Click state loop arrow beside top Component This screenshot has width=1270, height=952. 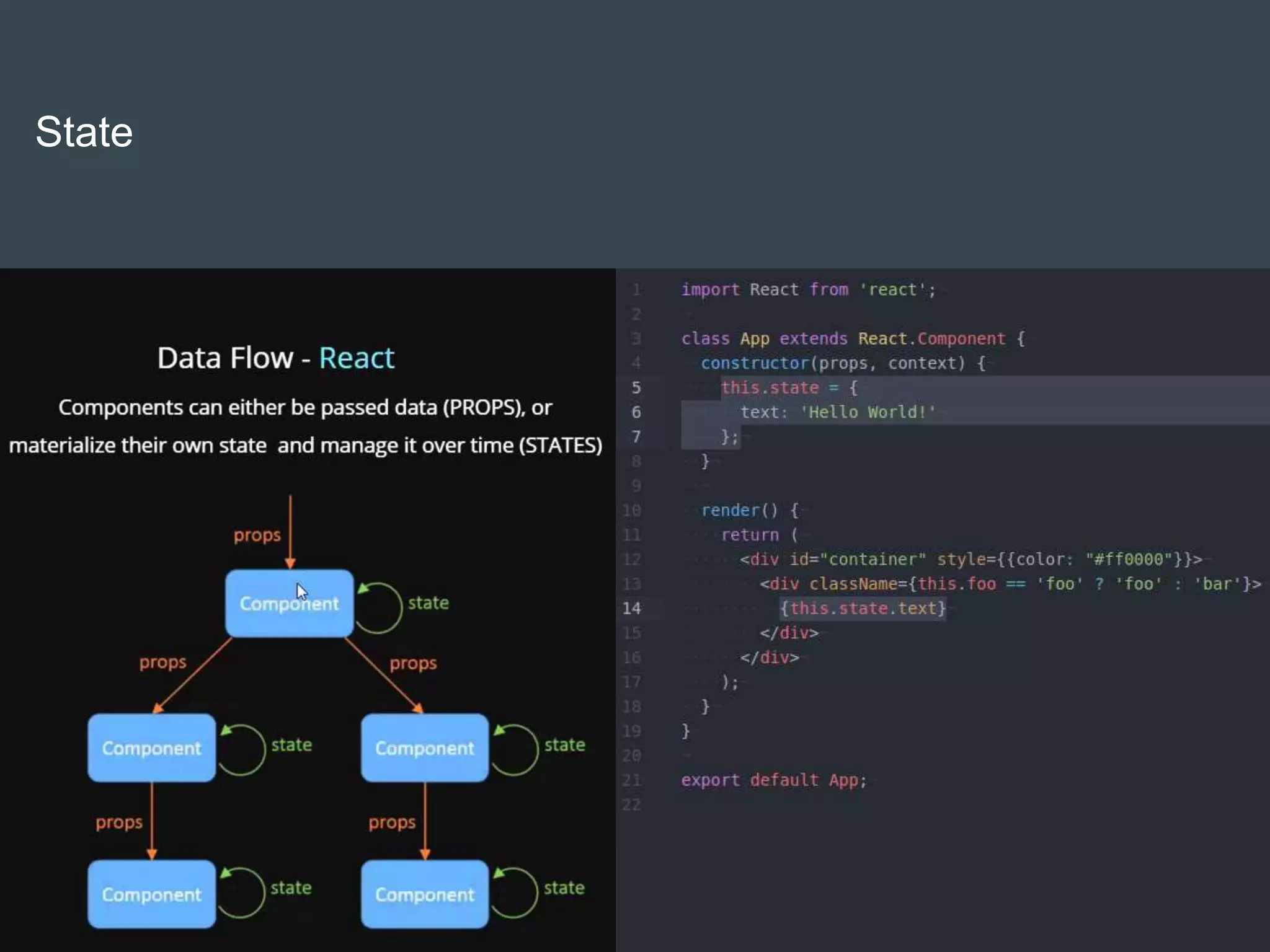click(x=380, y=607)
